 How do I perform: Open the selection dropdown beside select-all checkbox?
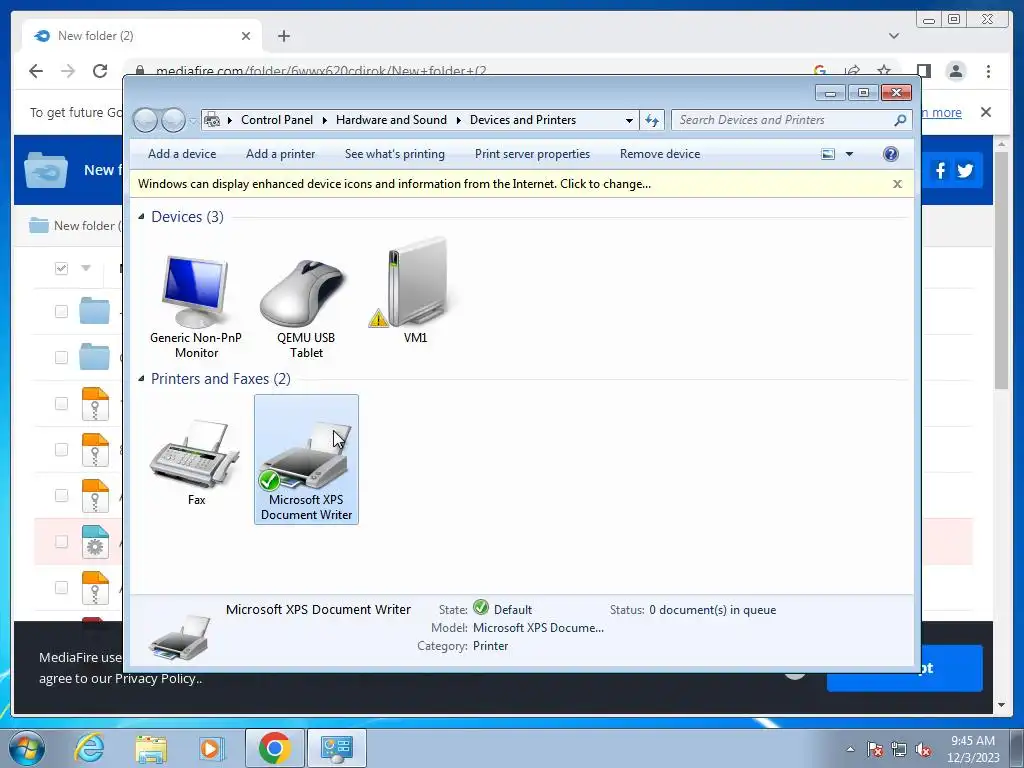[x=86, y=268]
